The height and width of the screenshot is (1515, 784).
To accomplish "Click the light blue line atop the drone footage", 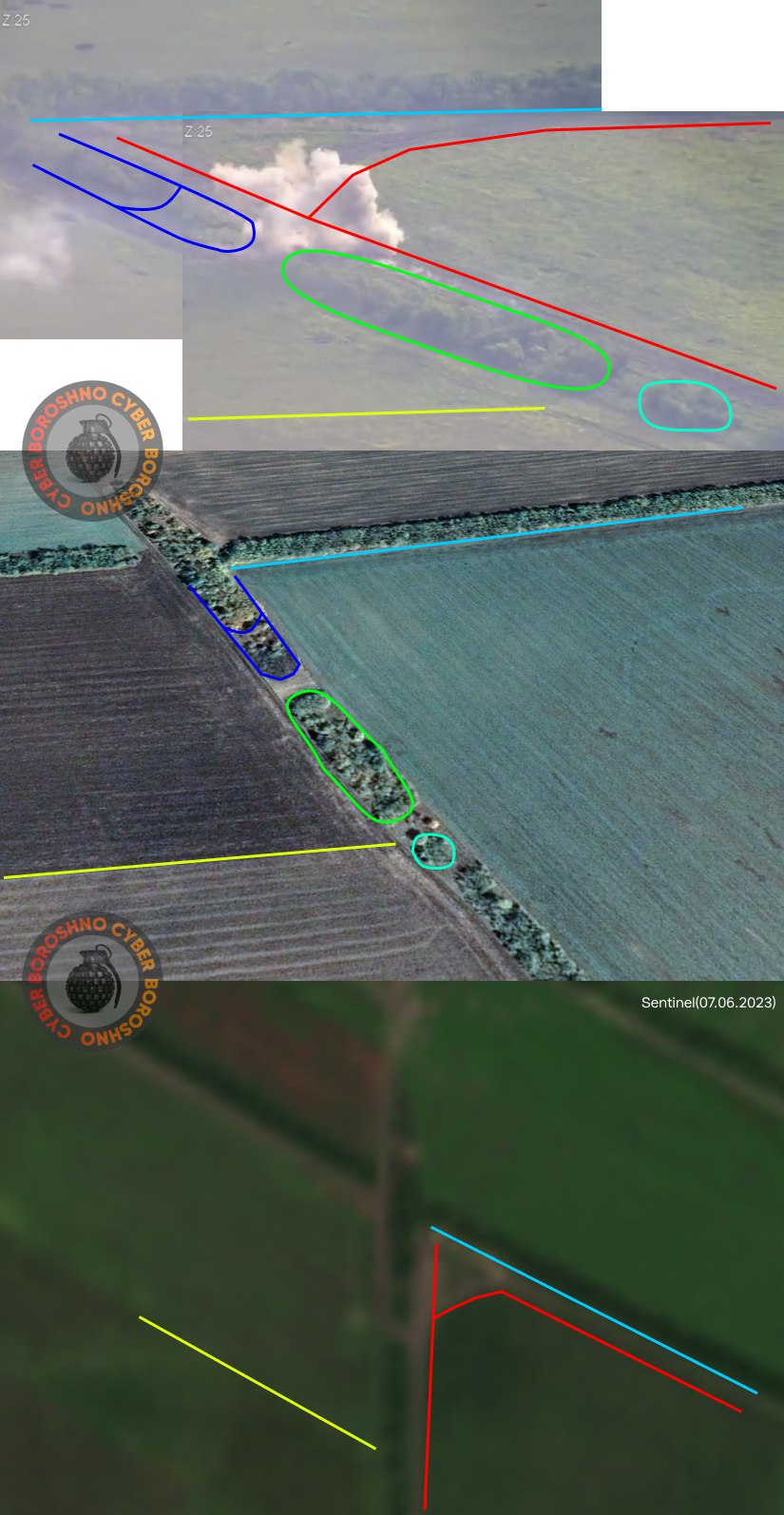I will 314,115.
